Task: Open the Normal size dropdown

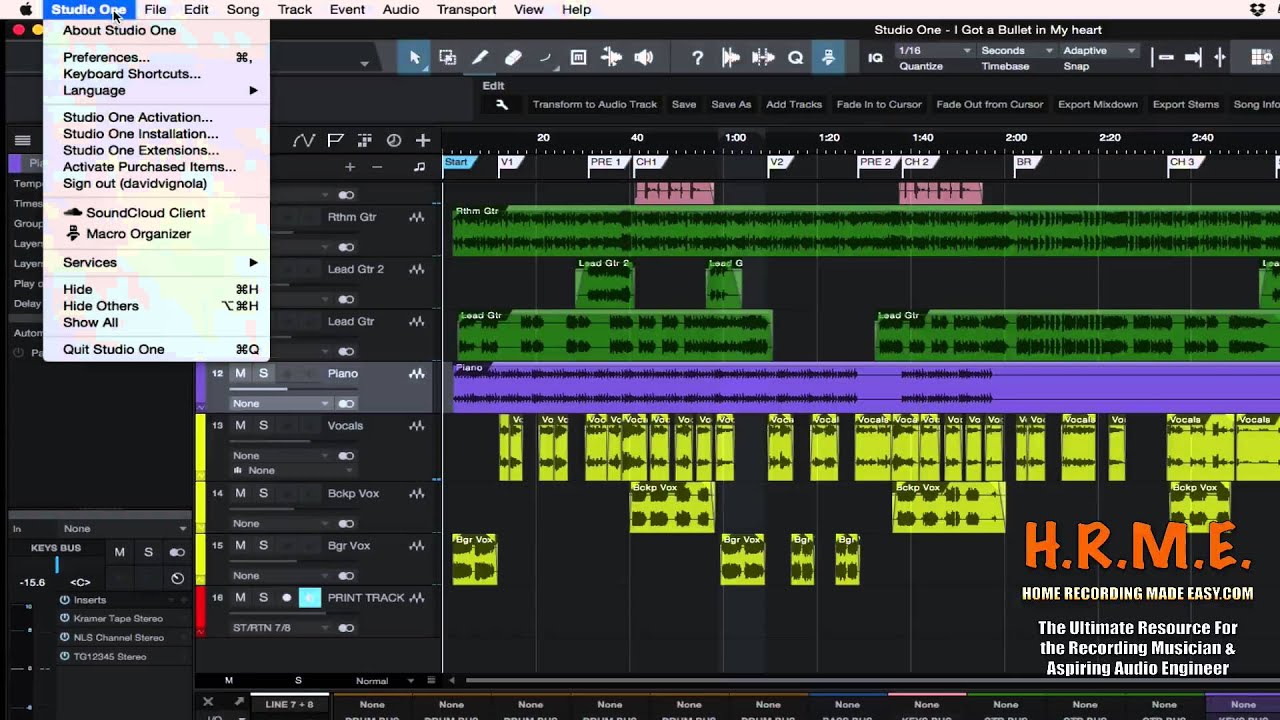Action: tap(386, 681)
